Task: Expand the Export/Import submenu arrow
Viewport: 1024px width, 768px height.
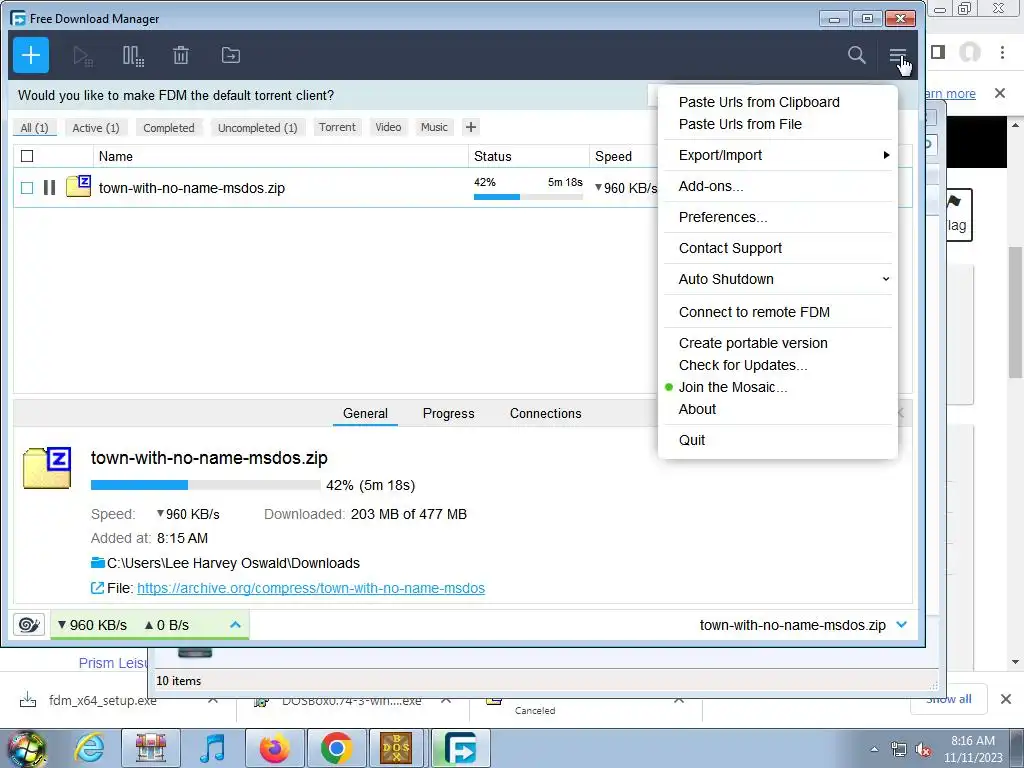Action: click(886, 155)
